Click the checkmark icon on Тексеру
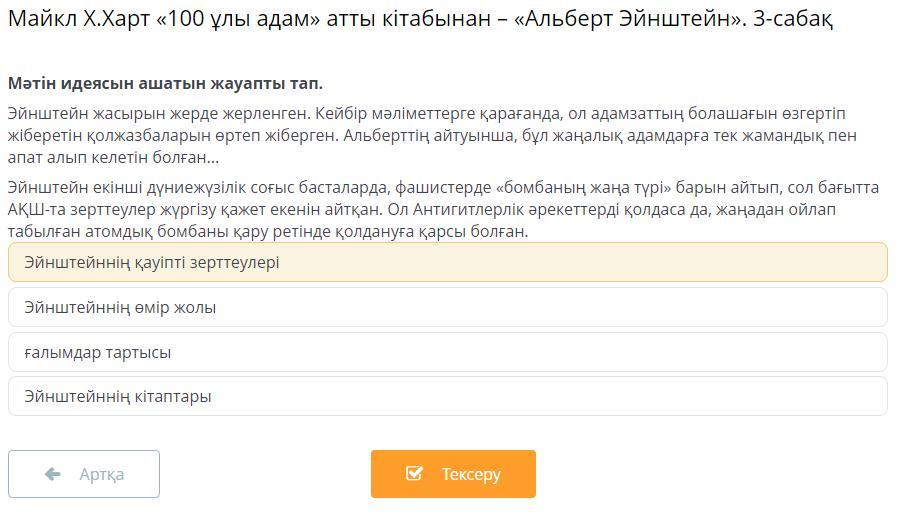 (414, 474)
